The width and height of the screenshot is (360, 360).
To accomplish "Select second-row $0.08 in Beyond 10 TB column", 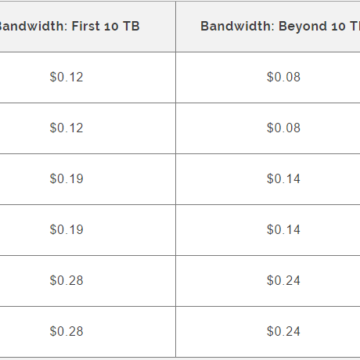I will pyautogui.click(x=283, y=128).
